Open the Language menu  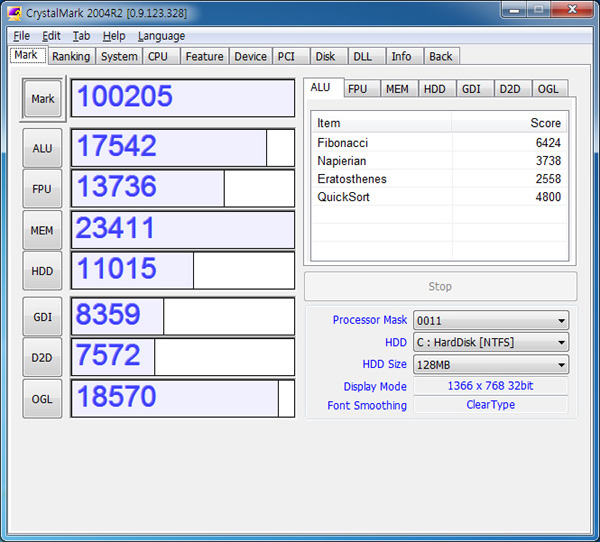161,36
